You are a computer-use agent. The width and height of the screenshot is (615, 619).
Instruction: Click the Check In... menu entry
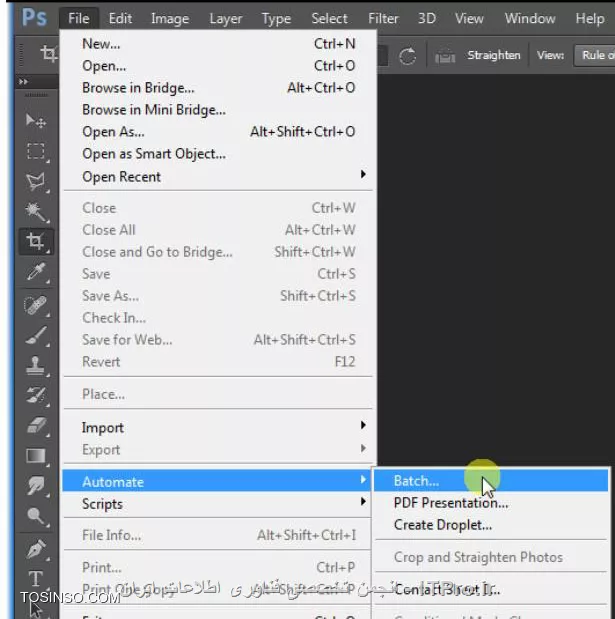pyautogui.click(x=217, y=318)
